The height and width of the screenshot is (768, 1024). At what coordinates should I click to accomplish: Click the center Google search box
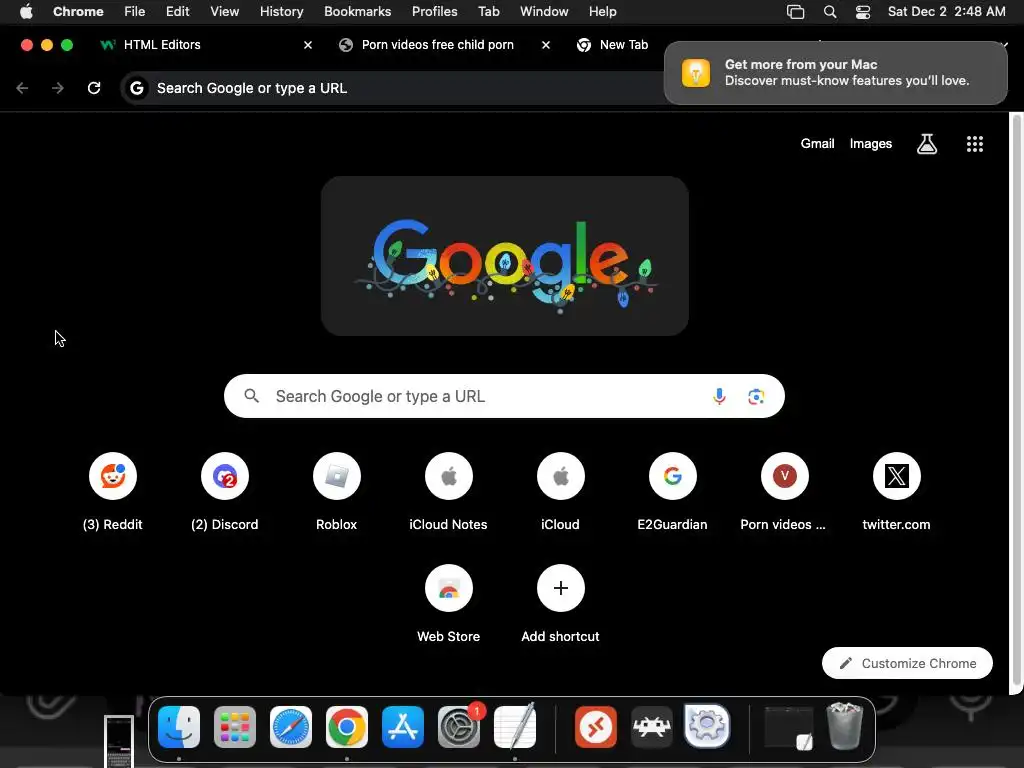click(x=504, y=396)
